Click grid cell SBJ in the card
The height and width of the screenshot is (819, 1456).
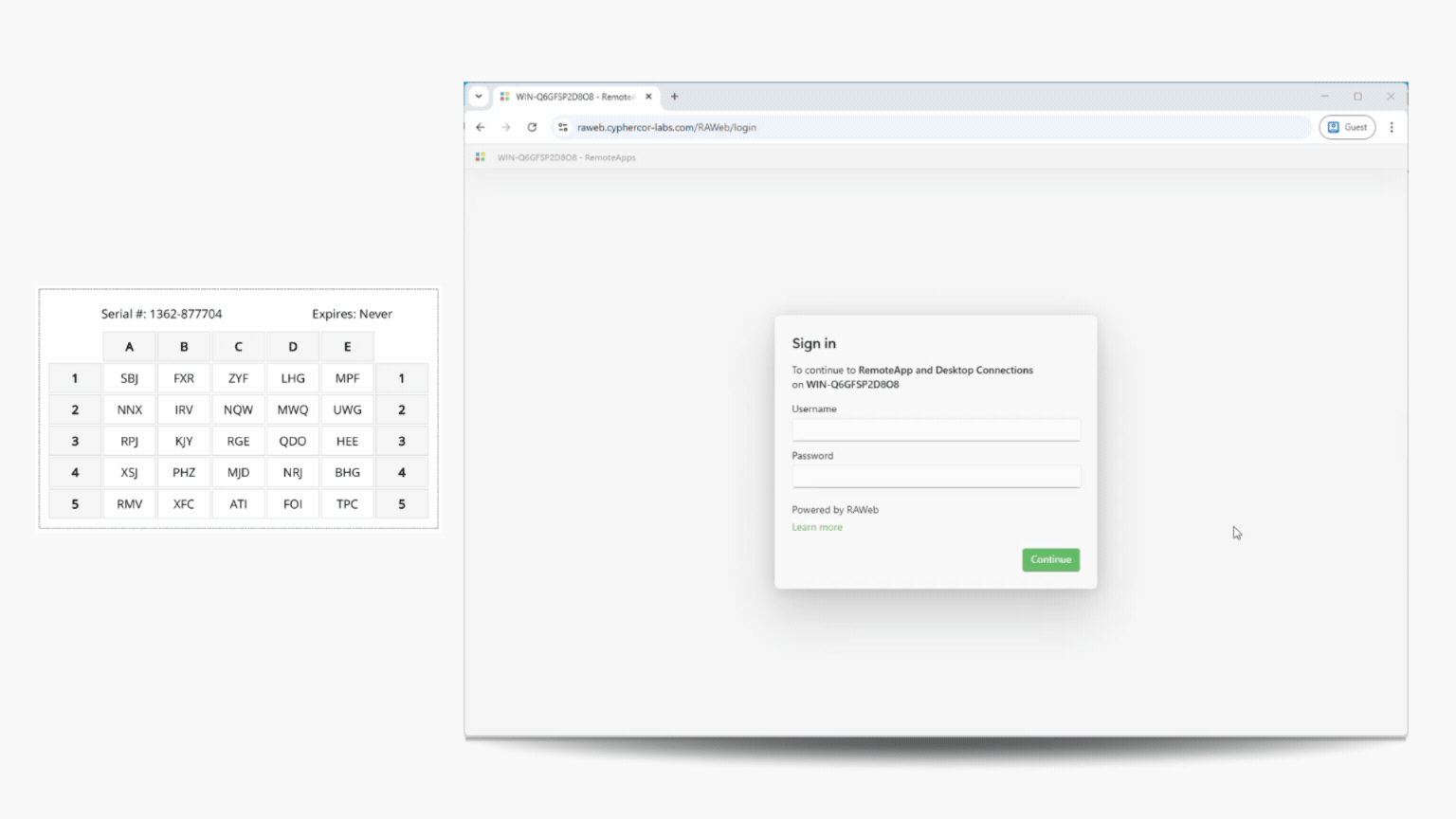pos(130,378)
